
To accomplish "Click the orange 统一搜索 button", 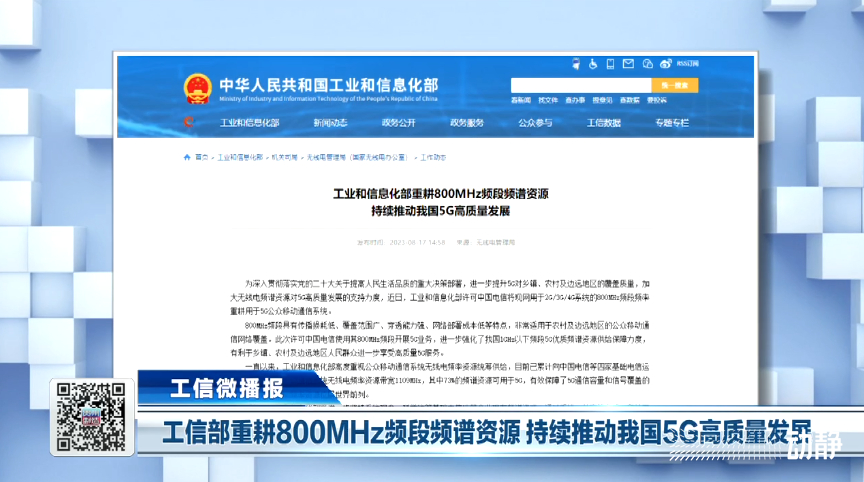I will [674, 85].
